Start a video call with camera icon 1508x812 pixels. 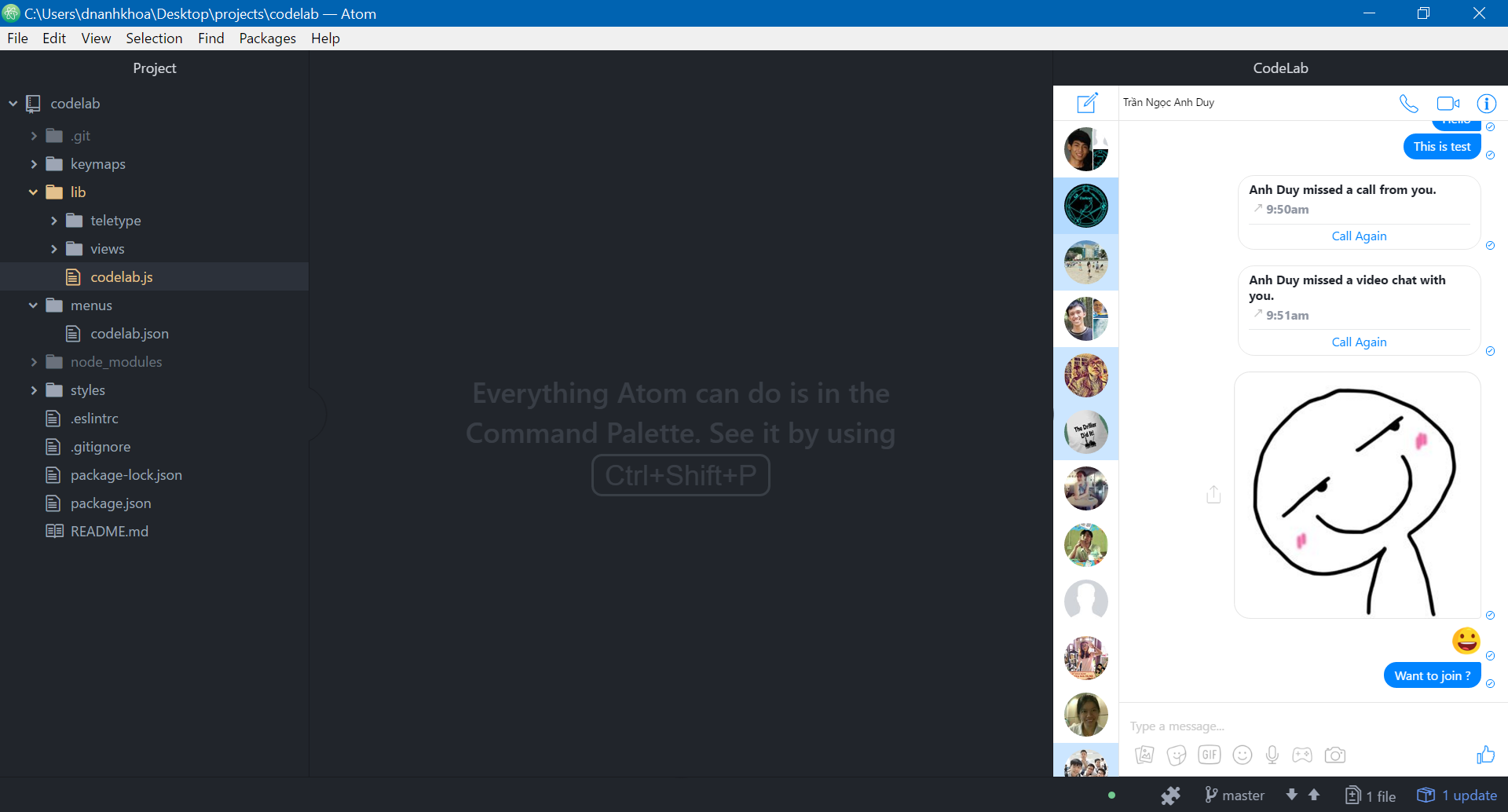point(1448,104)
